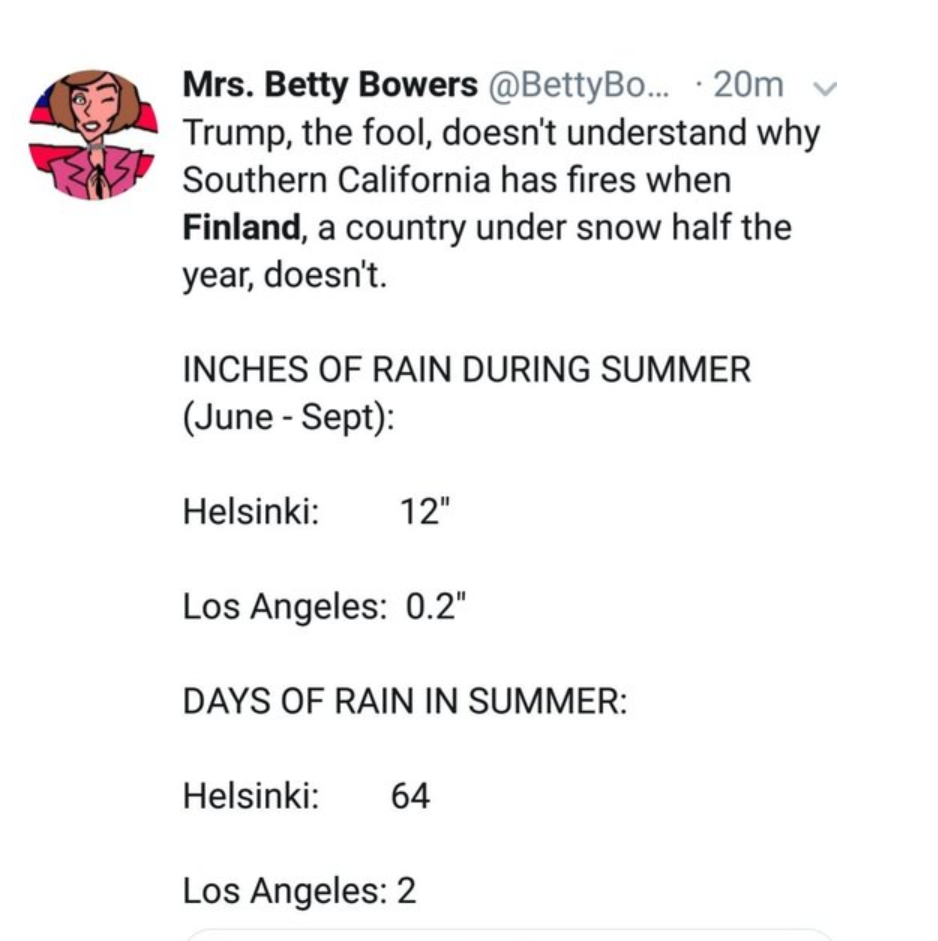Select the value 64 for Helsinki
938x941 pixels.
[410, 796]
